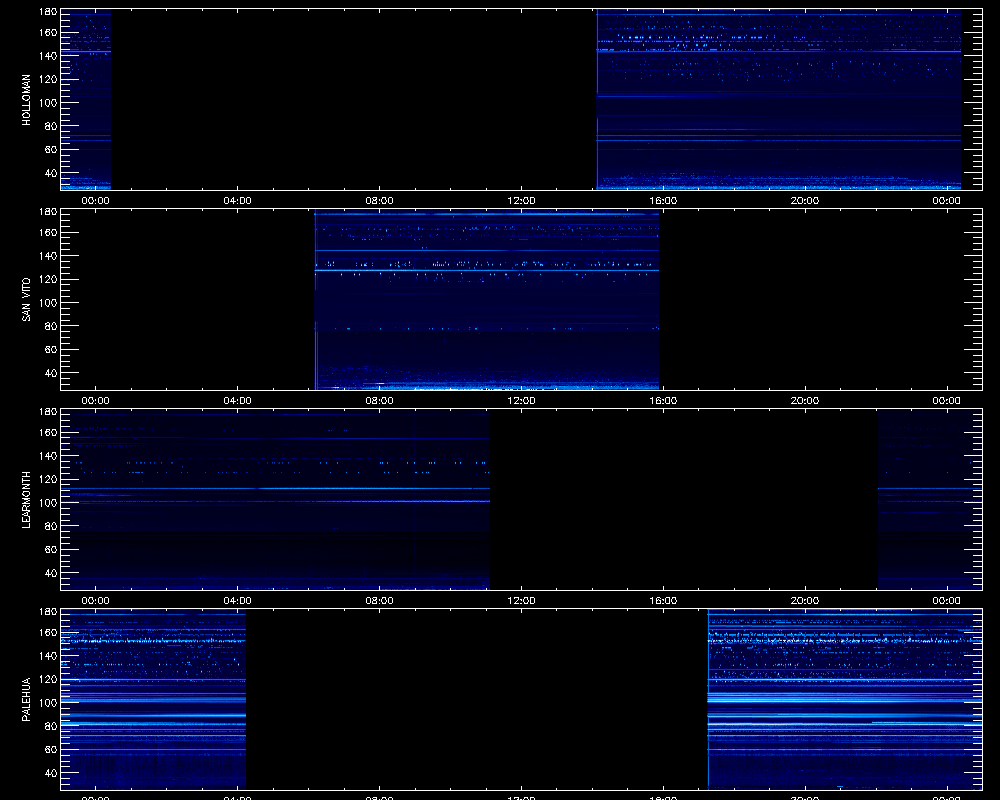Click San Vito spectrogram data block
This screenshot has width=1000, height=800.
pyautogui.click(x=487, y=299)
